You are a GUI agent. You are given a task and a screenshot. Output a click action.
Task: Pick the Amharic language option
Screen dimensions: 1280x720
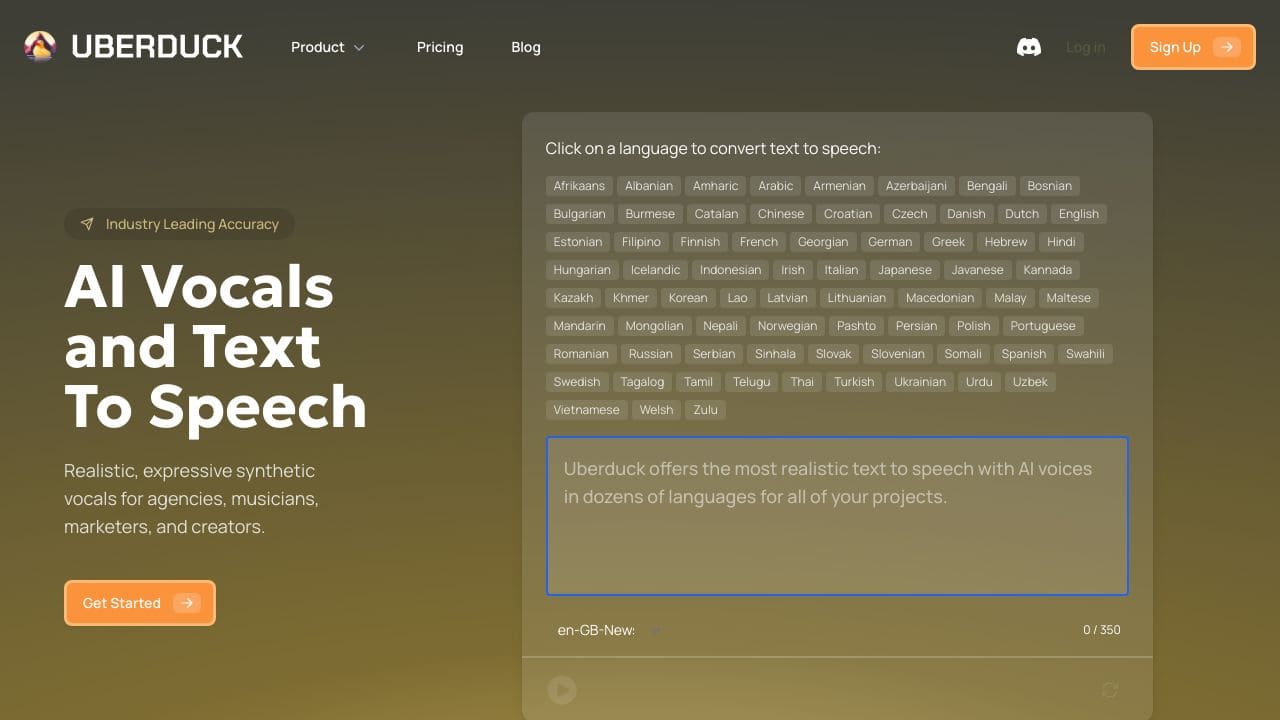tap(716, 186)
